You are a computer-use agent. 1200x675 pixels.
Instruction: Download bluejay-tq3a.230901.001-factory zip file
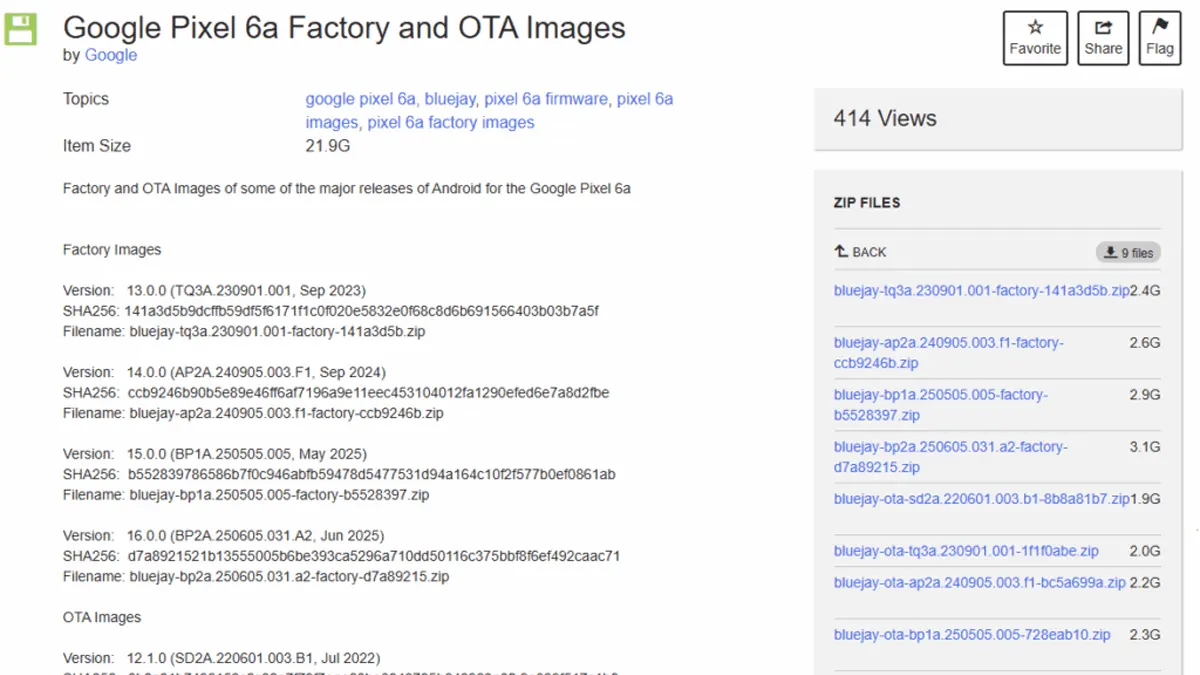[x=975, y=290]
